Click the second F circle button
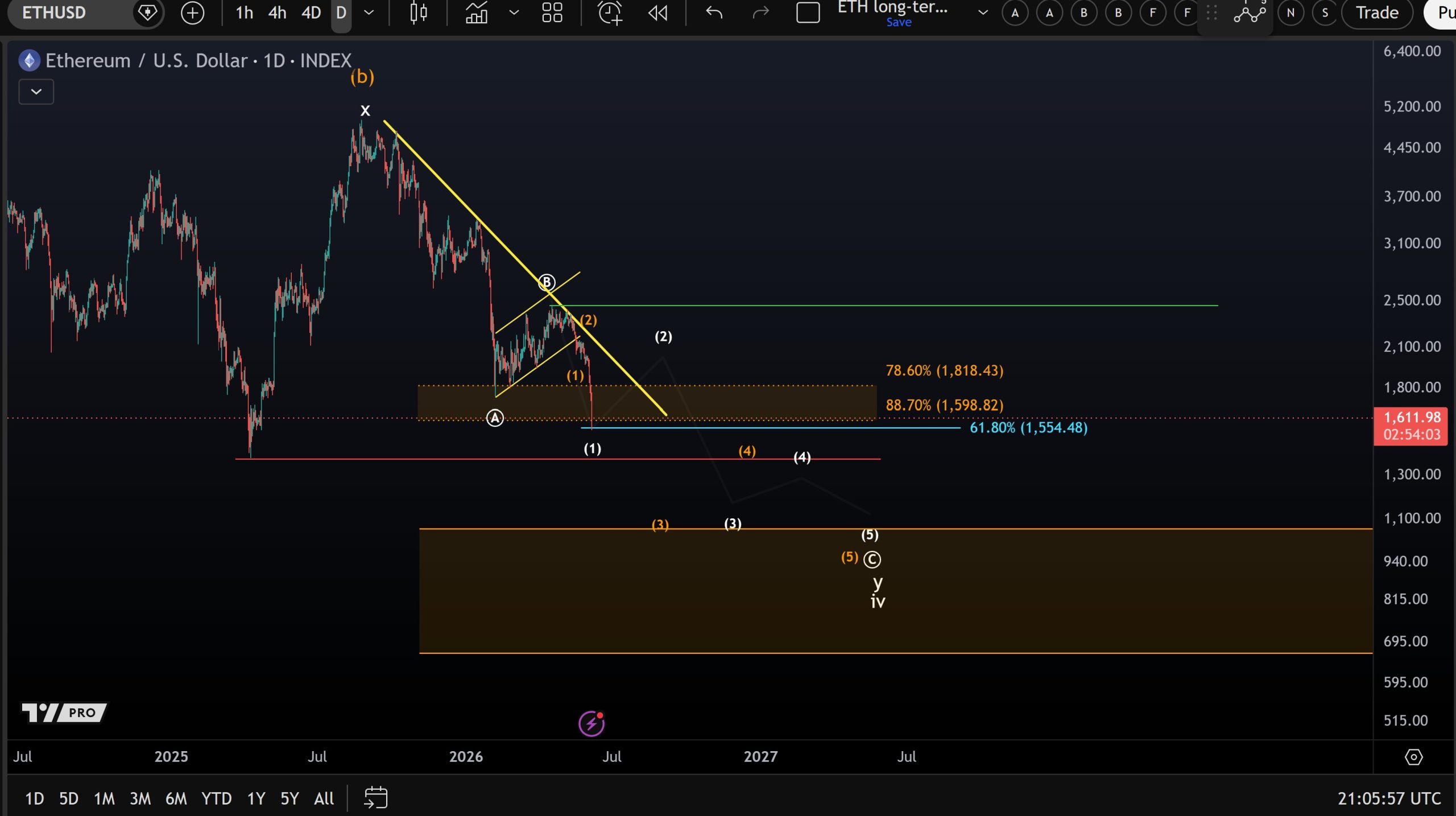This screenshot has width=1456, height=816. [1187, 13]
